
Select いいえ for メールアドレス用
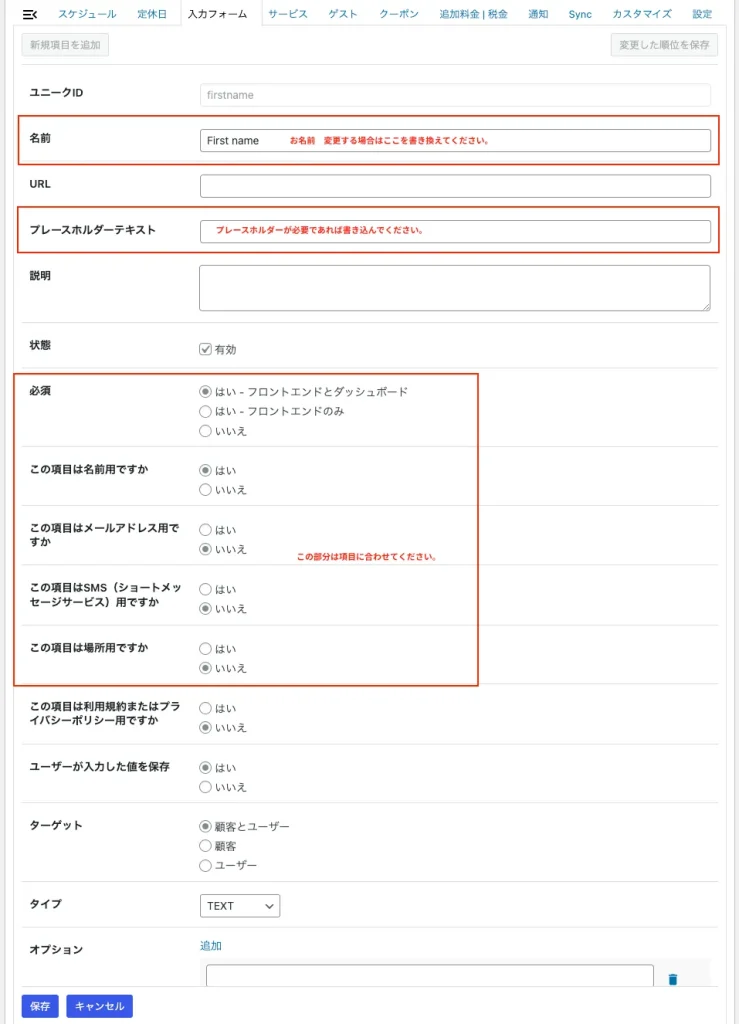205,549
